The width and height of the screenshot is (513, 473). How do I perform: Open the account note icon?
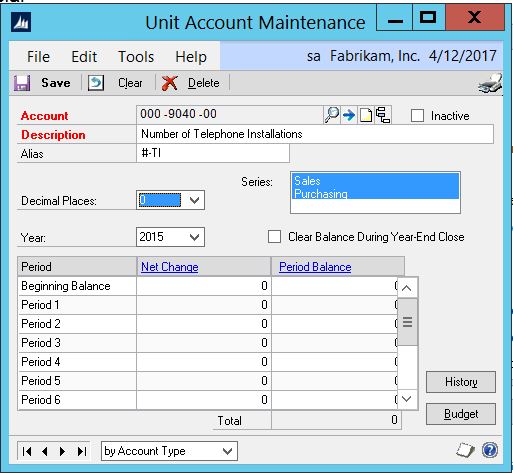coord(366,115)
